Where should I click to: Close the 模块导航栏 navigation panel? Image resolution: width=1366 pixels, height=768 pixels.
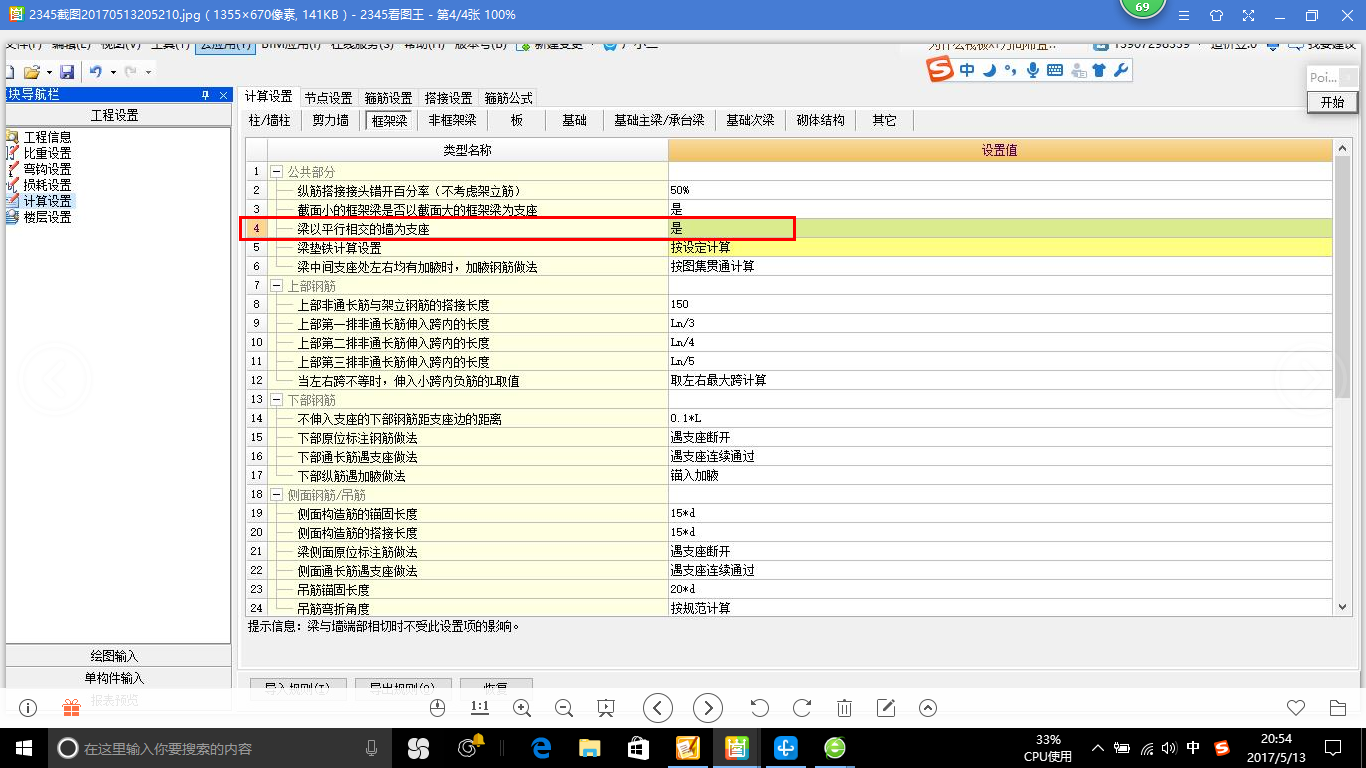coord(222,95)
